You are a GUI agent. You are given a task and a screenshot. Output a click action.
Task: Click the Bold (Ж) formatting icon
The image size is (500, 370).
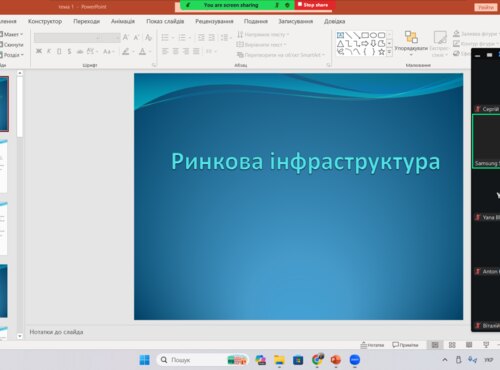pos(39,51)
